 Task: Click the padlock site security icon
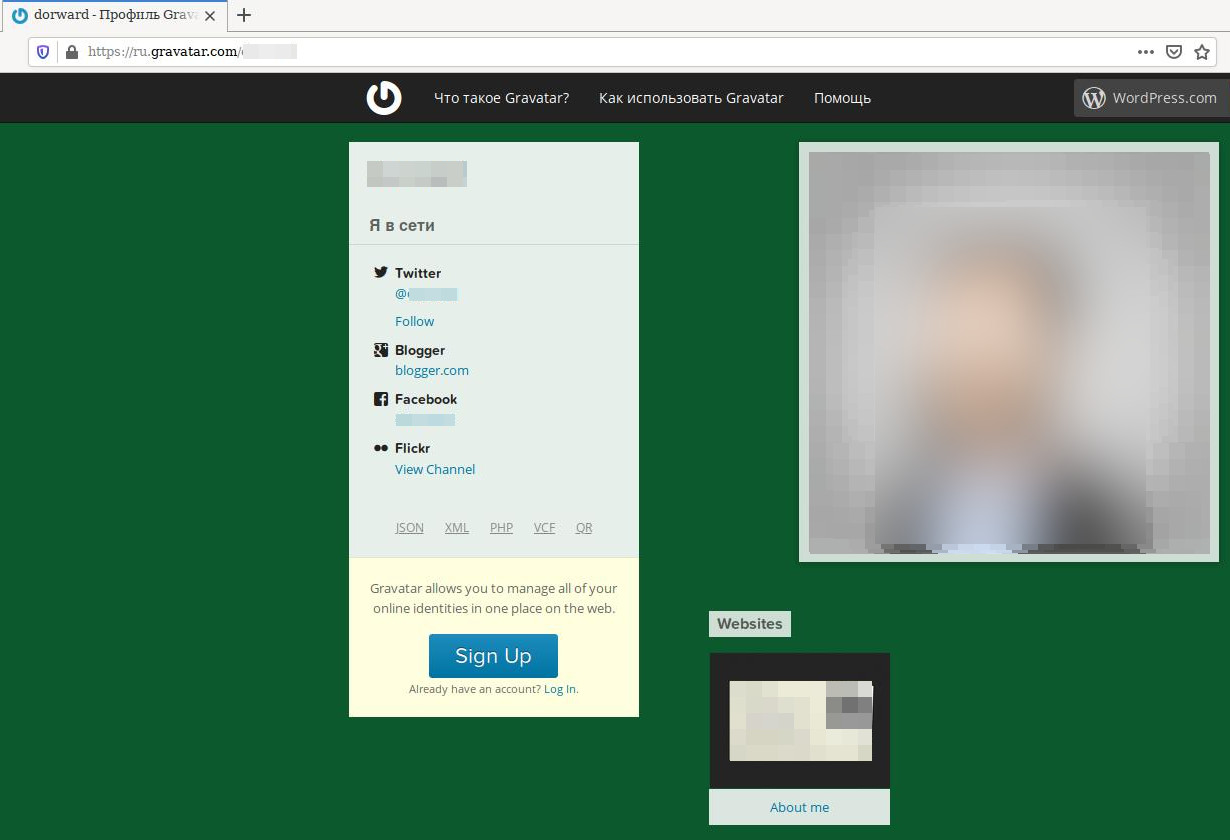point(71,52)
